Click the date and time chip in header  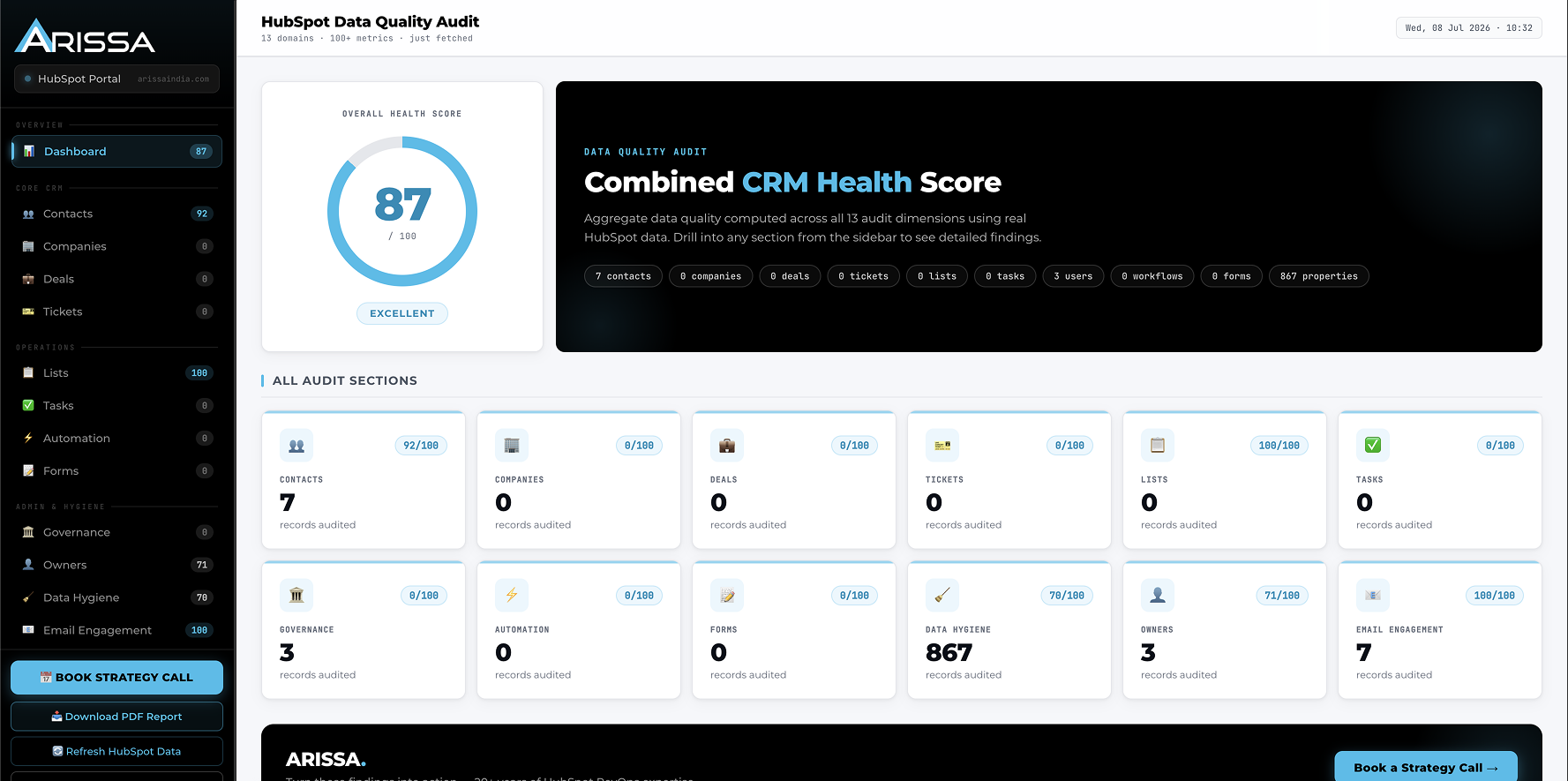click(x=1469, y=28)
